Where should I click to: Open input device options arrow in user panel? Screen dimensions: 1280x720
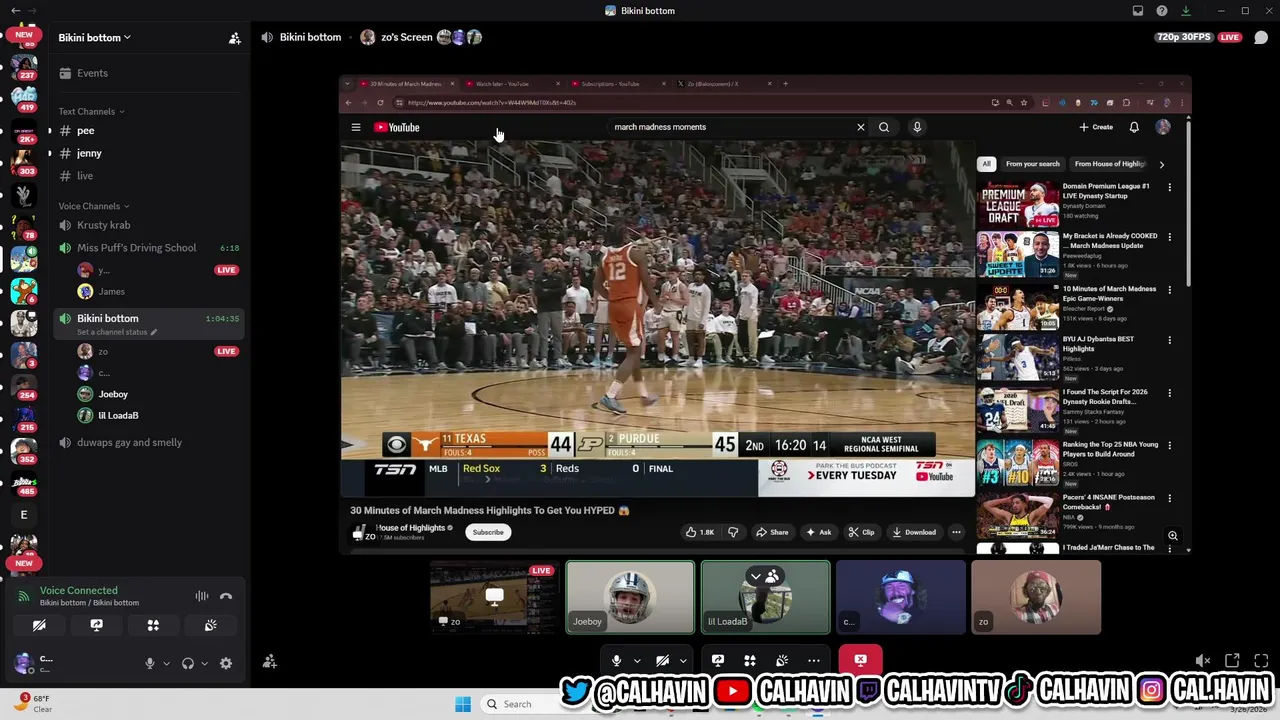pos(166,663)
